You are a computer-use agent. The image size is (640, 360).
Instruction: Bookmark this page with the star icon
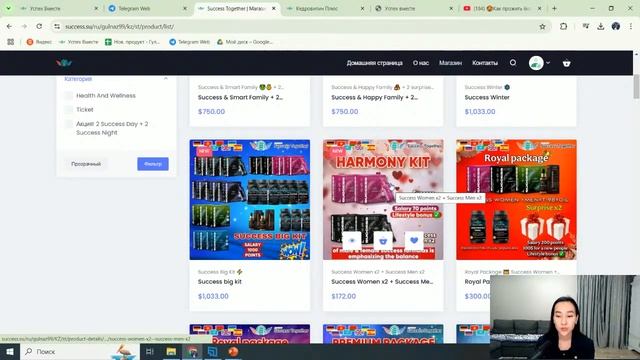point(542,27)
